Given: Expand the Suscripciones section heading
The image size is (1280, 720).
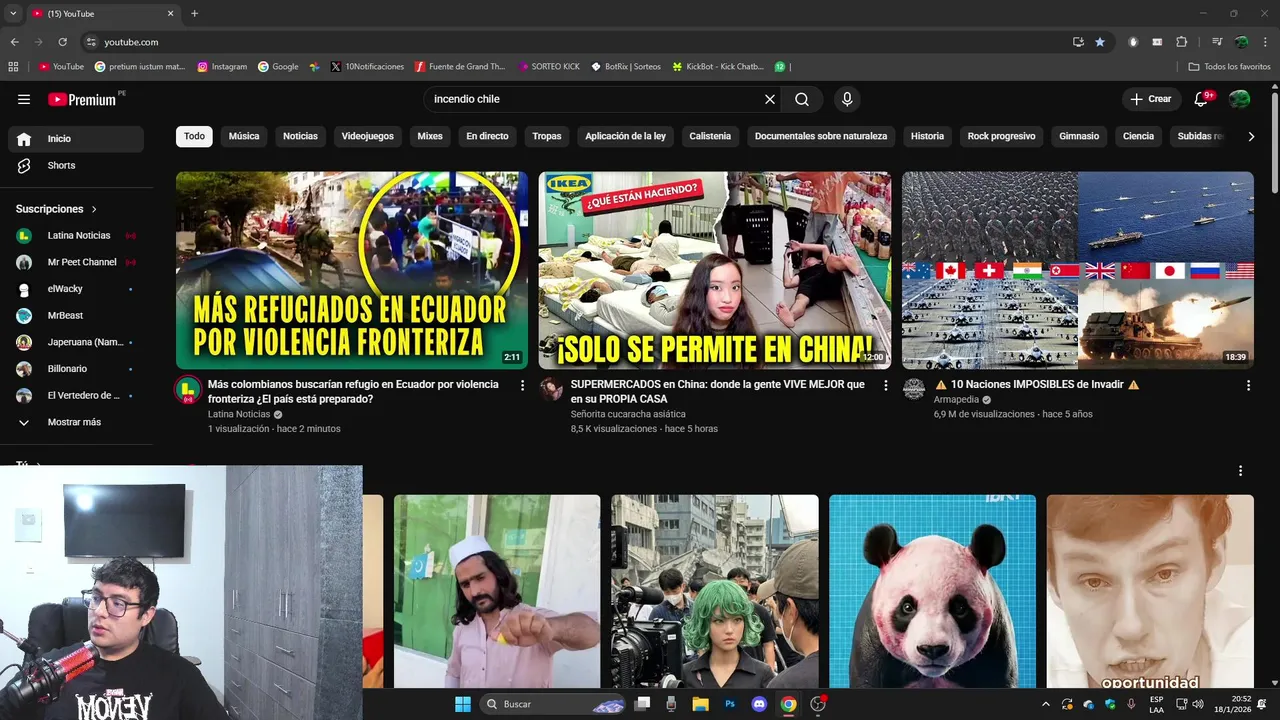Looking at the screenshot, I should 57,209.
